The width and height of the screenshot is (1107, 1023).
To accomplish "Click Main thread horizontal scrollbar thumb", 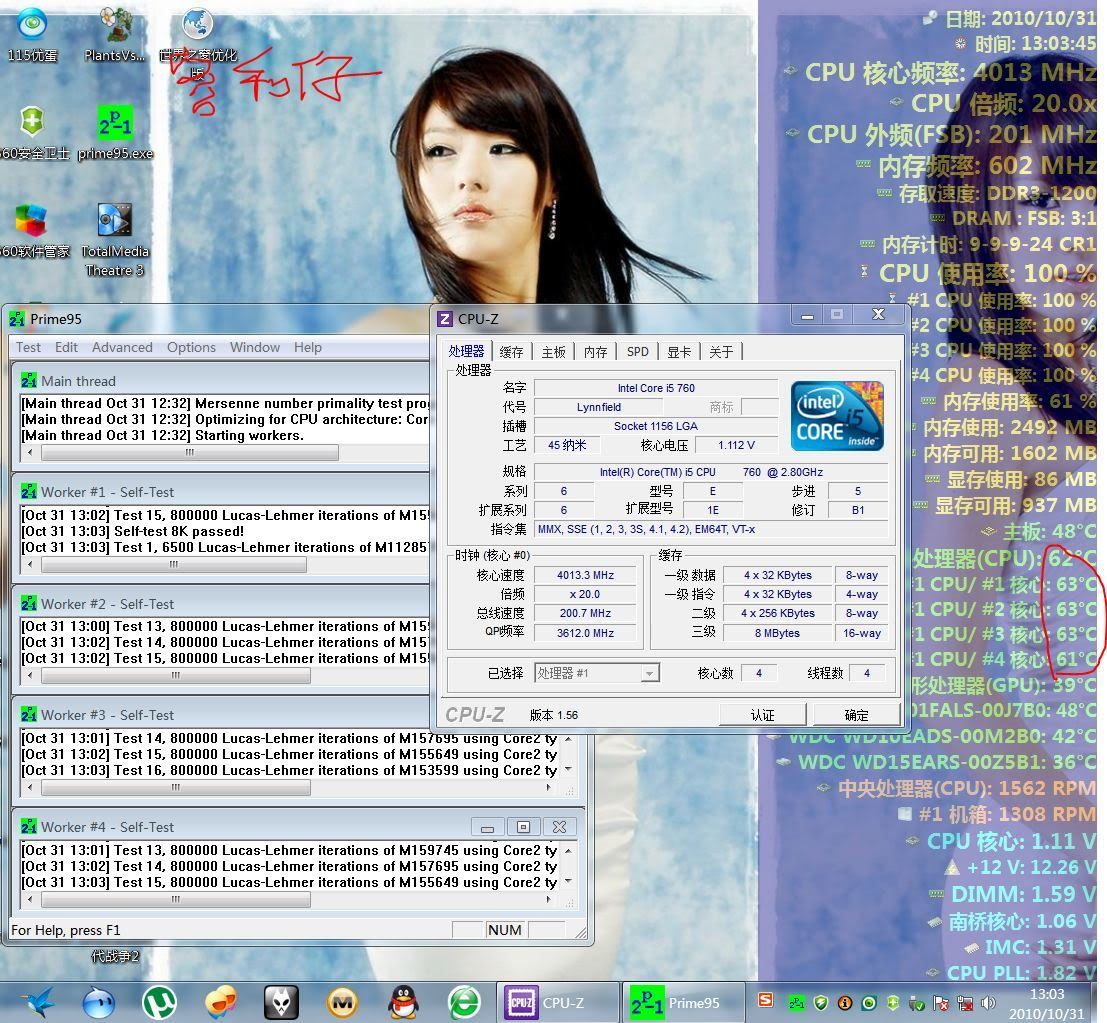I will [189, 453].
